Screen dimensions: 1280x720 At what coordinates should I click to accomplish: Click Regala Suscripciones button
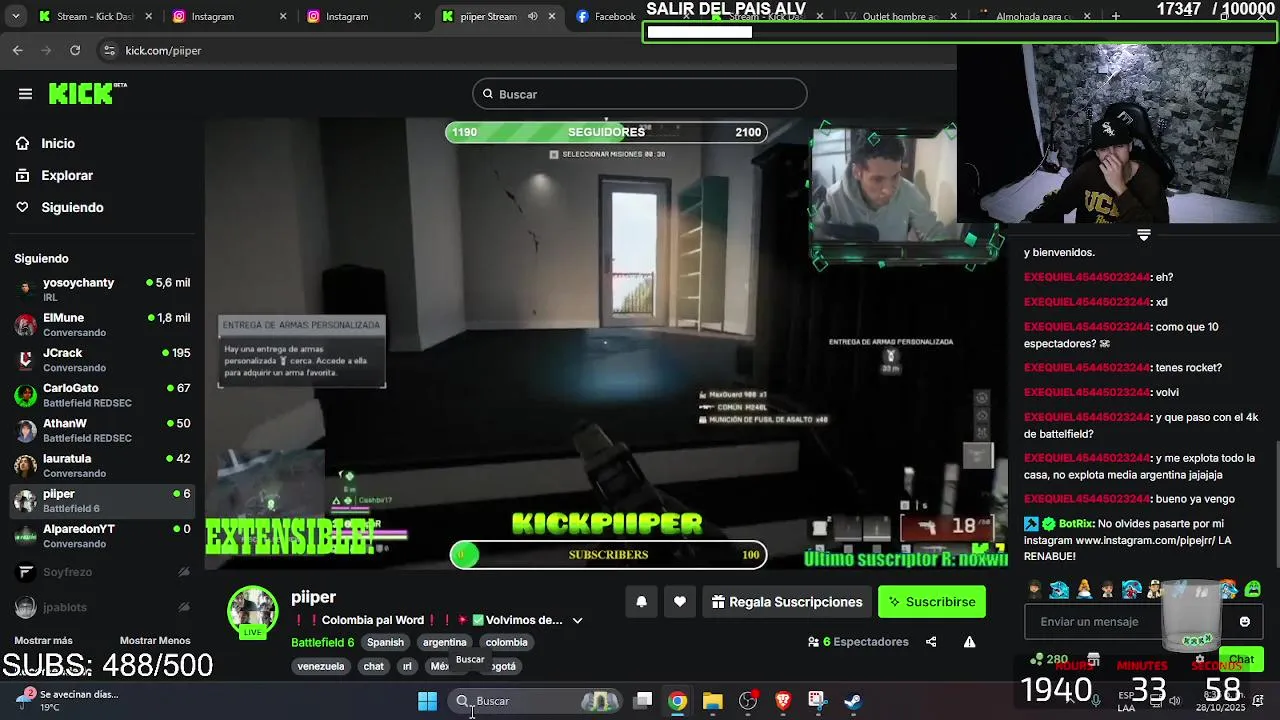(786, 602)
